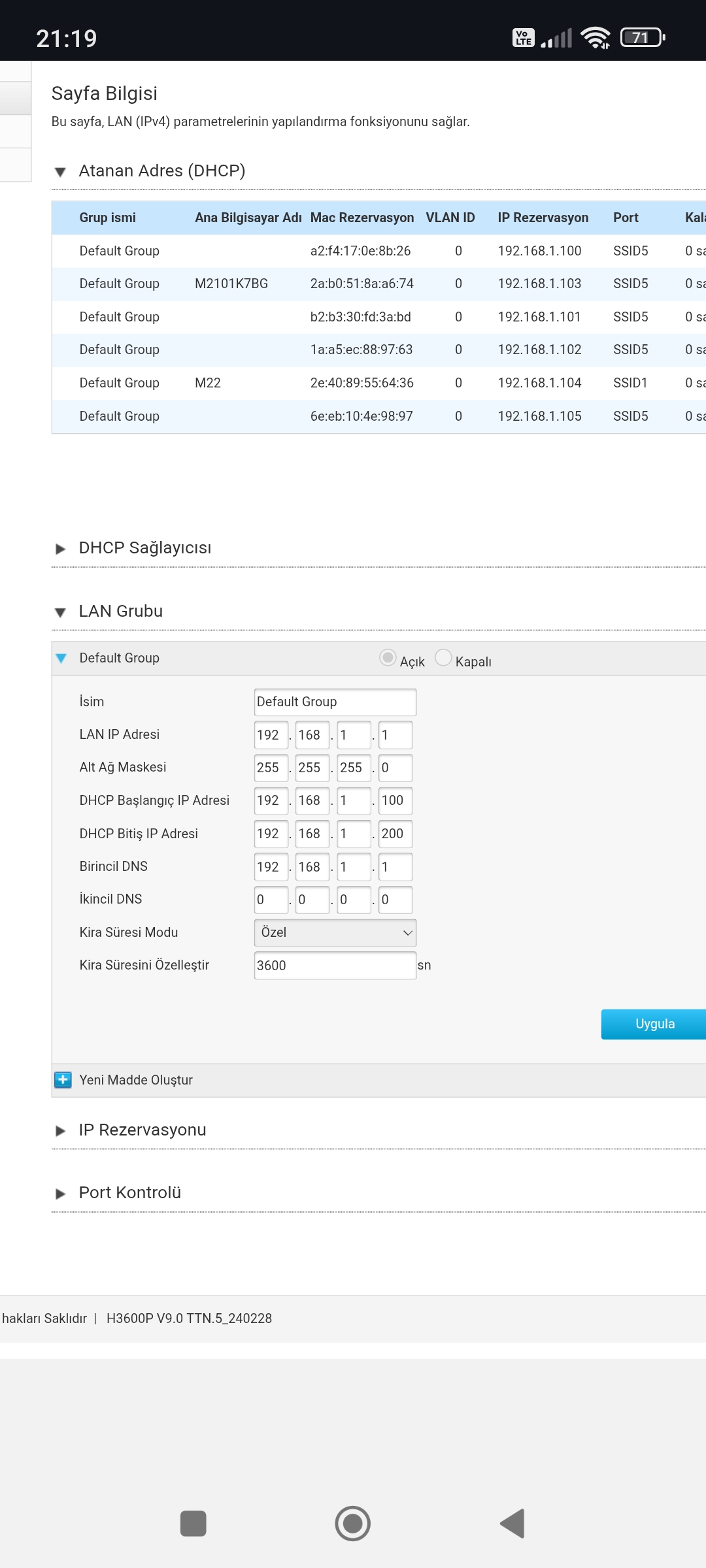Click firmware version H3600P V9.0 TTN.5_240228
Screen dimensions: 706x1568
click(x=189, y=1318)
